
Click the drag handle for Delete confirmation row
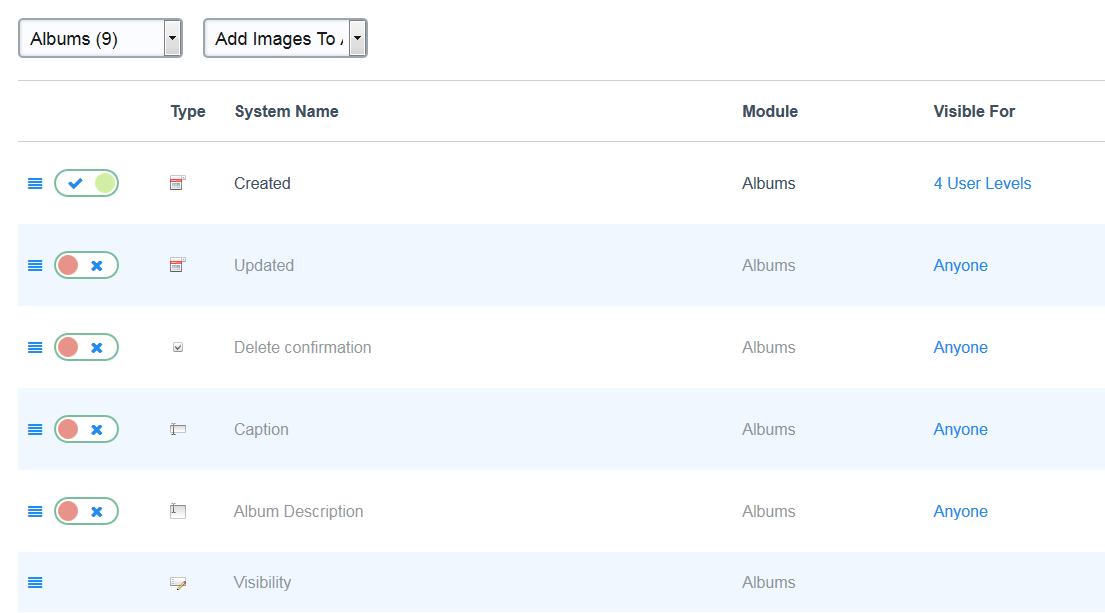[35, 348]
